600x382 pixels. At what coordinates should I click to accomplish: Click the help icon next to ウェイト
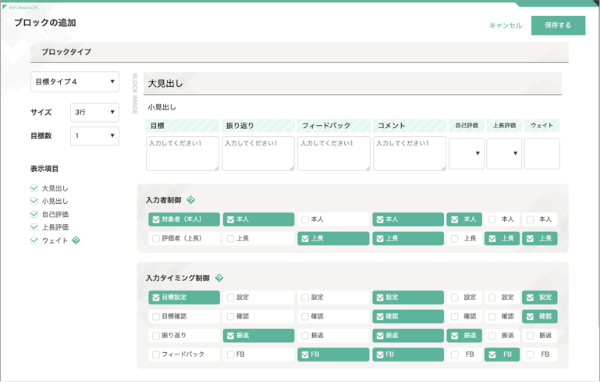[x=76, y=240]
